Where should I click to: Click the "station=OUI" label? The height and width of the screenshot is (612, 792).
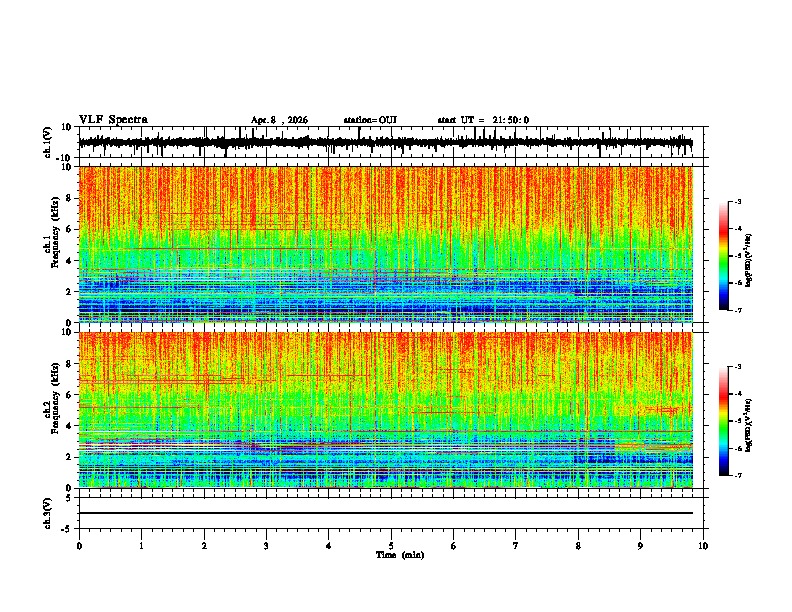pos(370,120)
